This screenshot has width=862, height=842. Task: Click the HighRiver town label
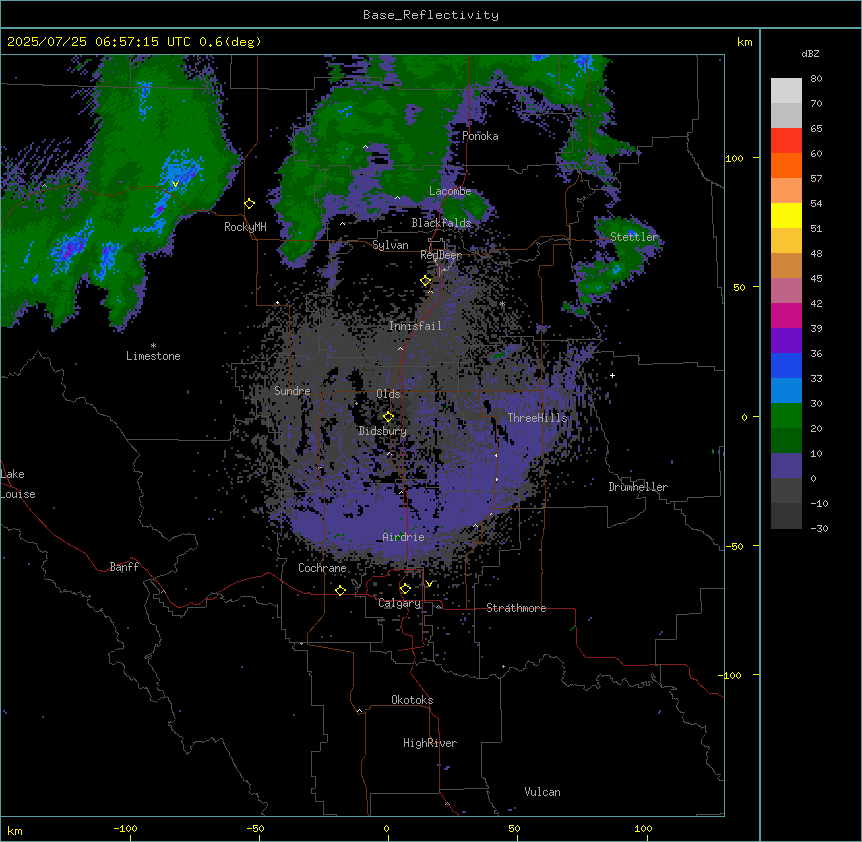pos(430,743)
